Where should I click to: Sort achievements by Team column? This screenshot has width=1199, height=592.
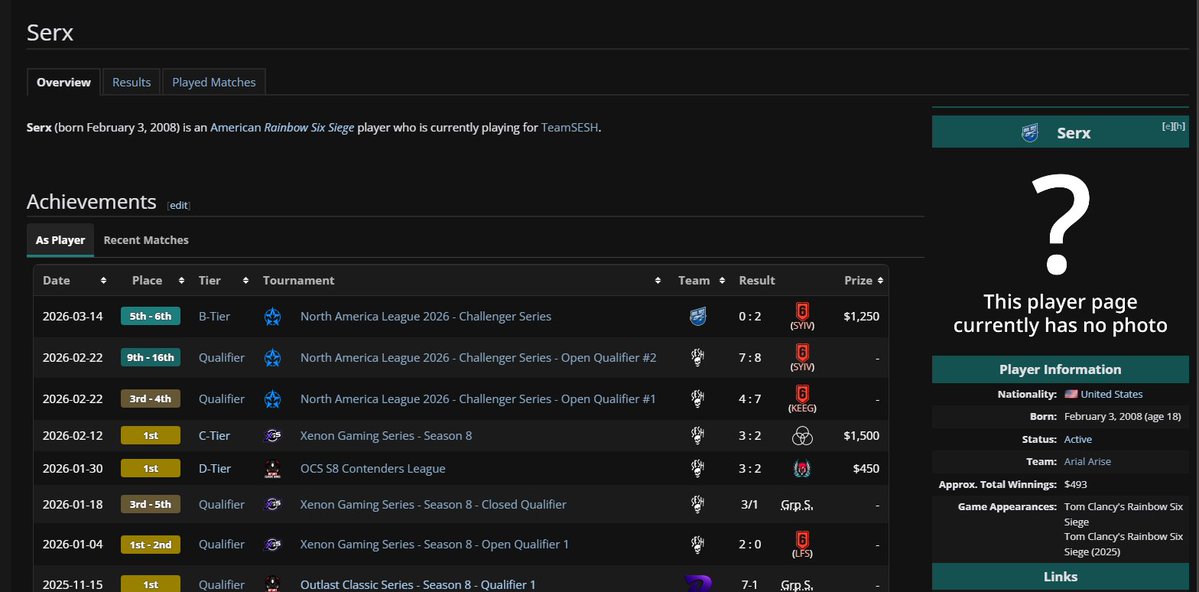coord(722,281)
